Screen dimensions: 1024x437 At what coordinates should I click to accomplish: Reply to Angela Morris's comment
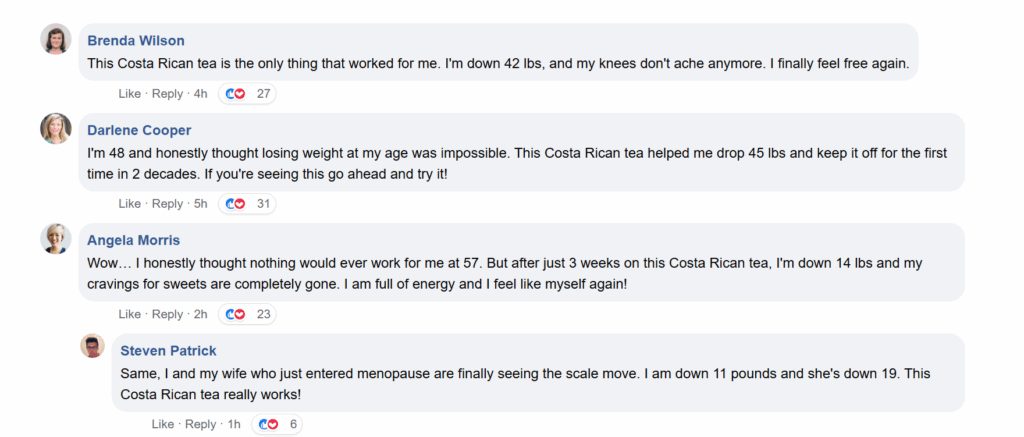point(167,314)
